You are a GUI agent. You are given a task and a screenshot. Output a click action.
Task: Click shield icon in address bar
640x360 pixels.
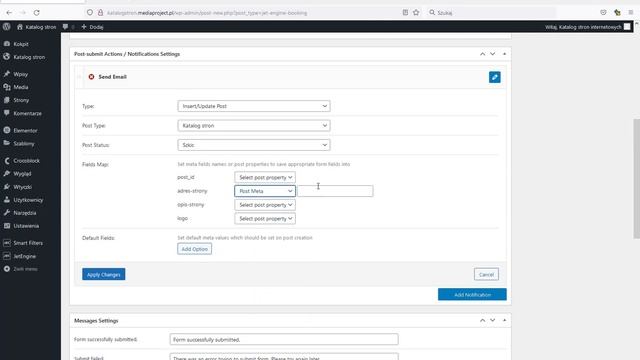click(90, 13)
